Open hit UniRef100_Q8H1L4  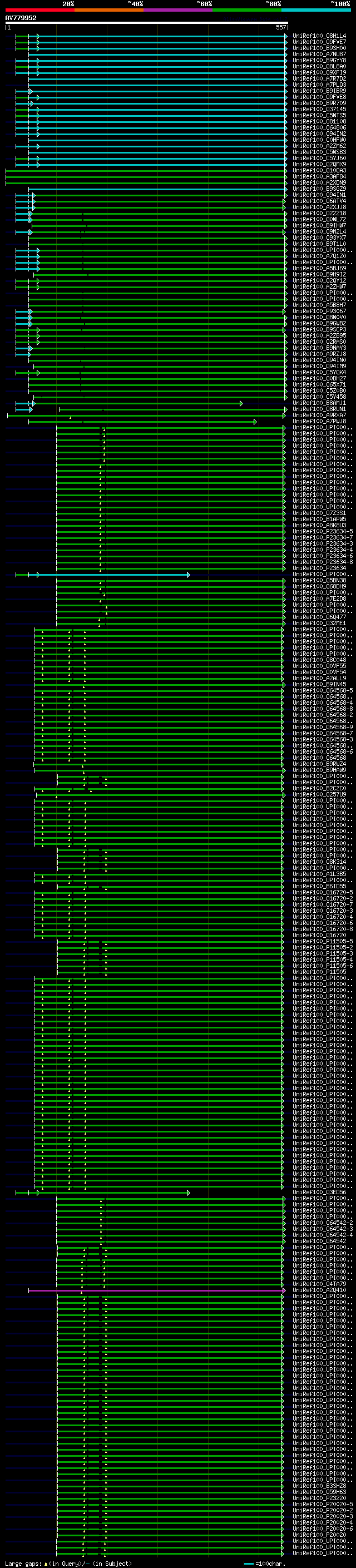click(319, 36)
